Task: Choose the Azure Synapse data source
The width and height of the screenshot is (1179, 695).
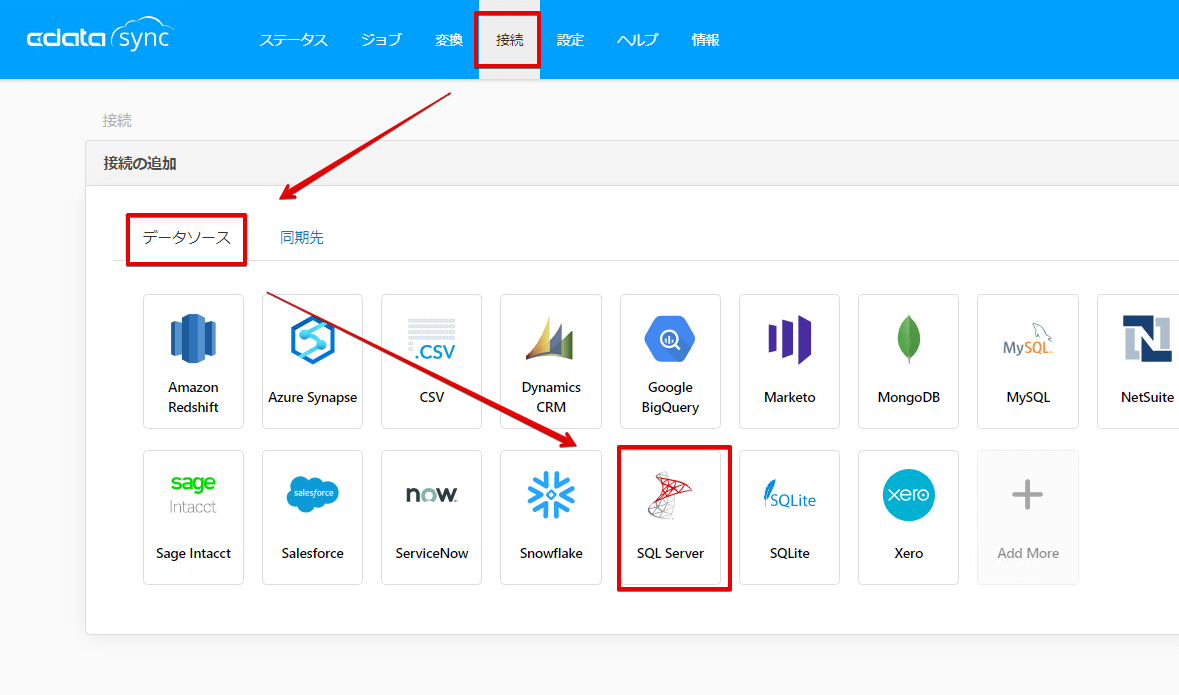Action: pyautogui.click(x=312, y=361)
